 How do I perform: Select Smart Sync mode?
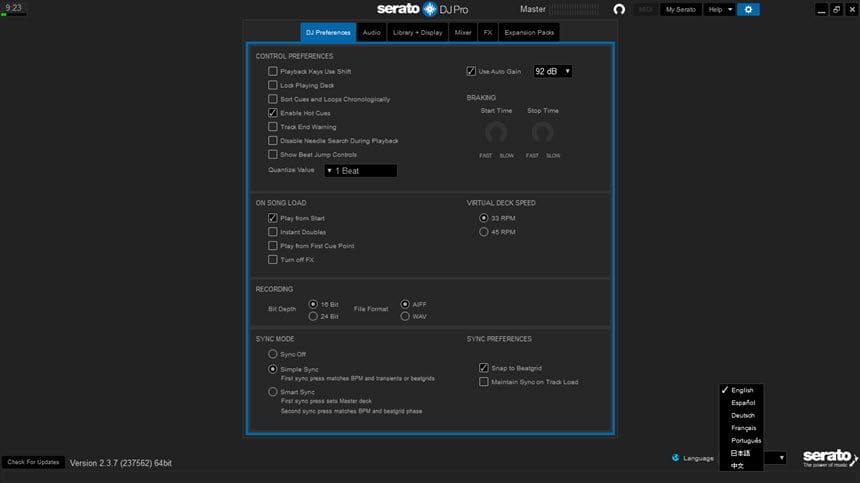click(x=273, y=391)
